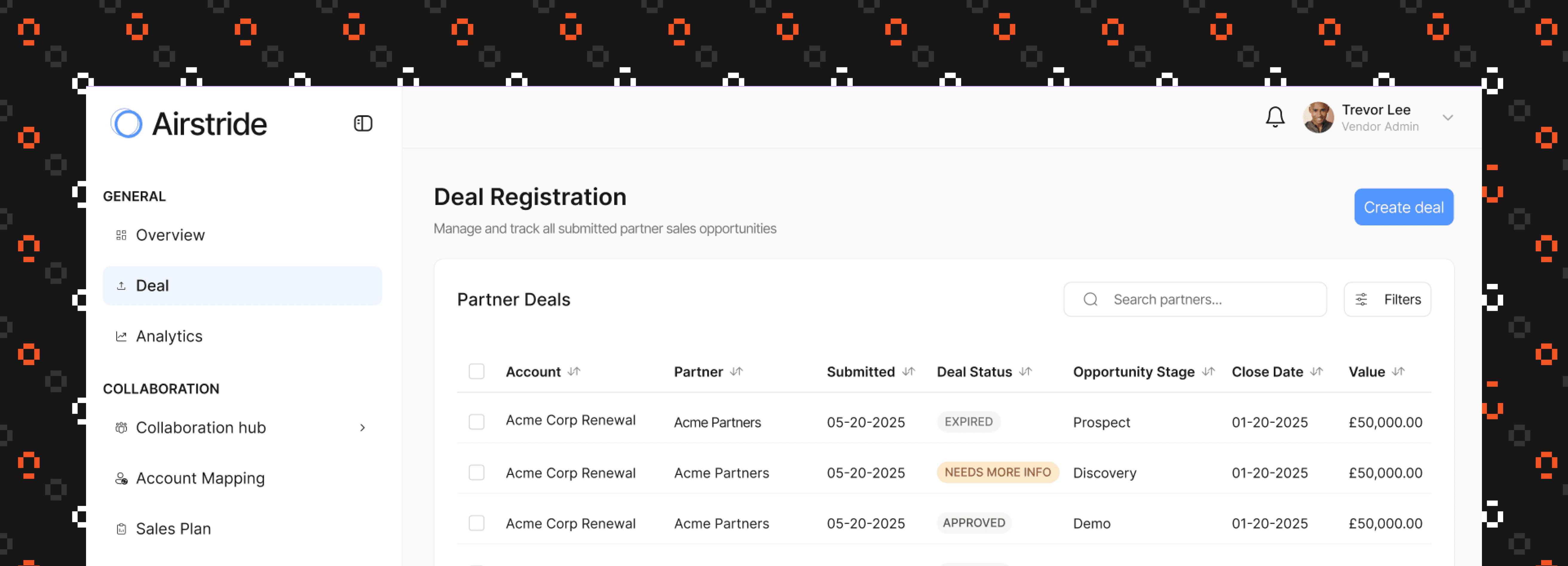The image size is (1568, 566).
Task: Check the select-all checkbox in the table header
Action: click(477, 371)
